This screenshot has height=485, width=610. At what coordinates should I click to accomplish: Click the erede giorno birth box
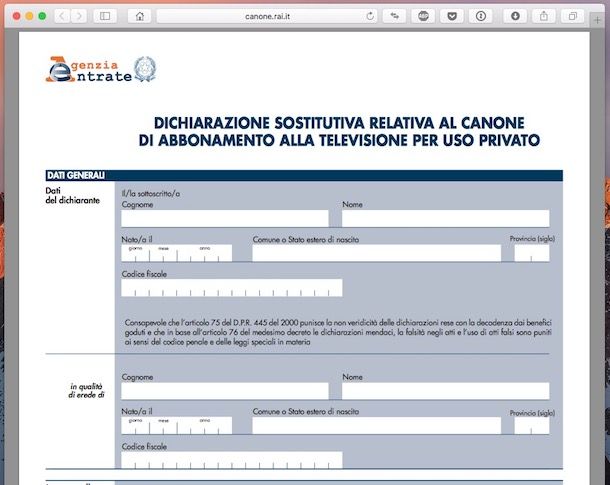point(135,425)
